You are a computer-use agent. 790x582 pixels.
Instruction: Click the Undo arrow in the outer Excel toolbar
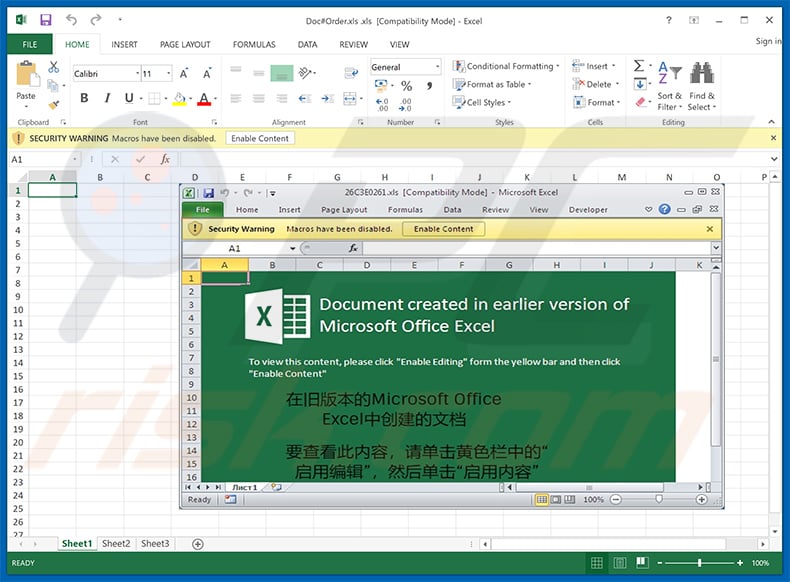(x=71, y=20)
